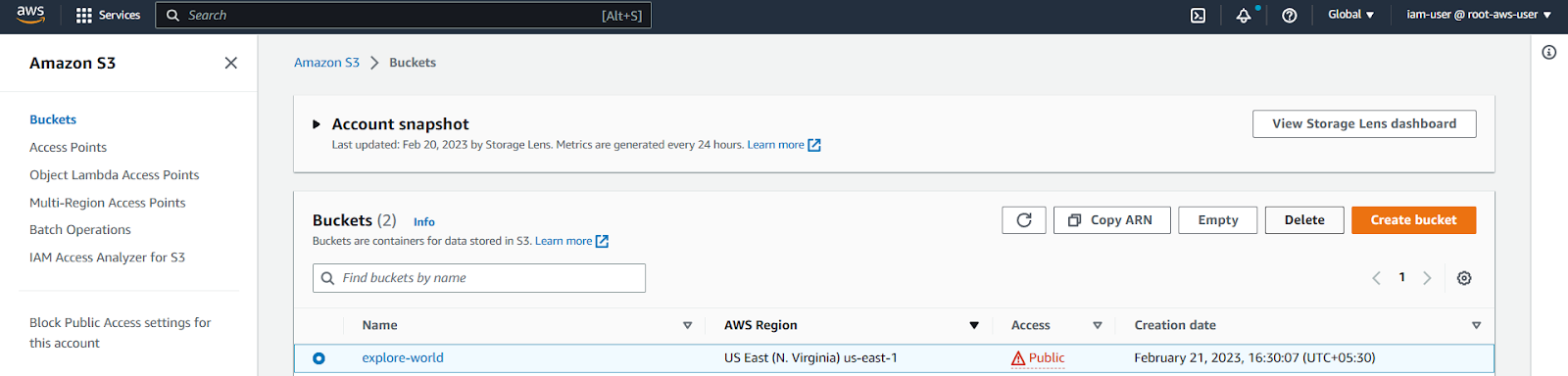Image resolution: width=1568 pixels, height=376 pixels.
Task: View notifications bell icon
Action: point(1244,15)
